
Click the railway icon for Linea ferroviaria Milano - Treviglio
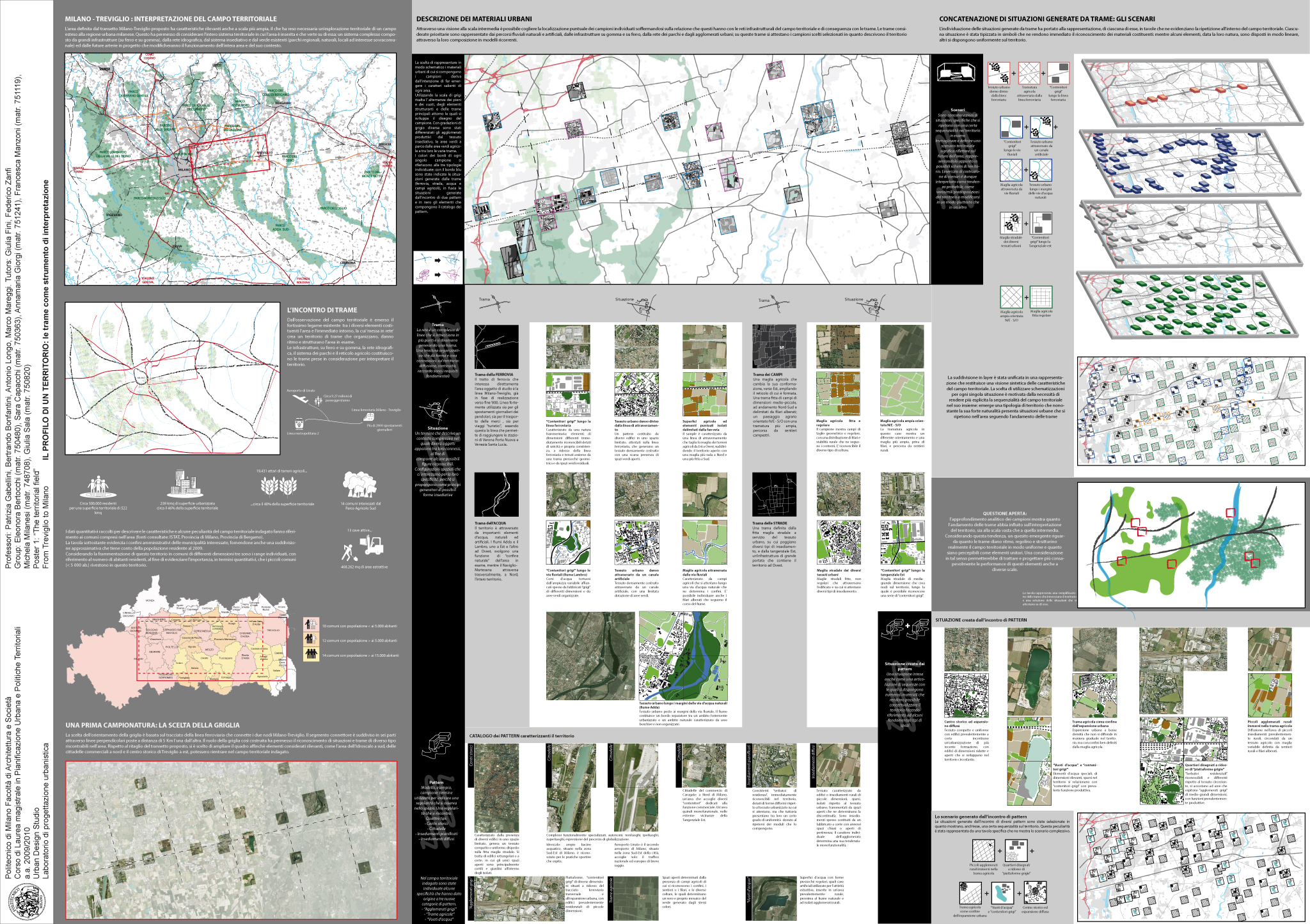click(x=368, y=416)
